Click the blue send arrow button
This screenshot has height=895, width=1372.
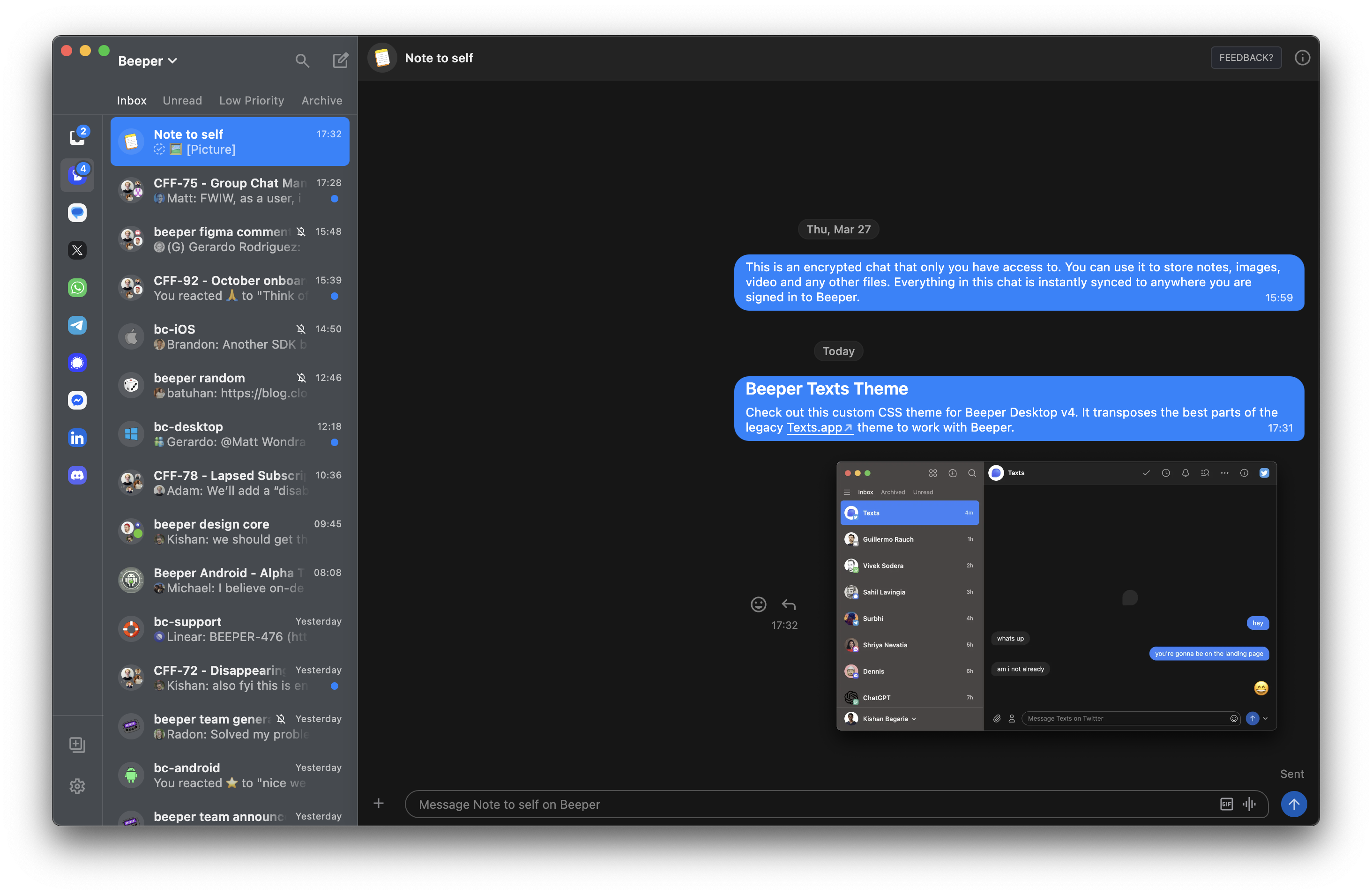click(1294, 804)
